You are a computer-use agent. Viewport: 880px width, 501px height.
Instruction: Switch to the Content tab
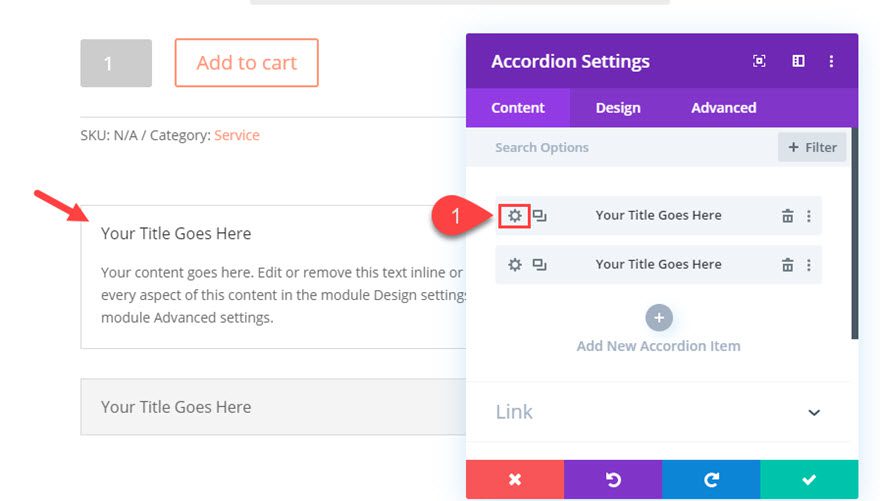(x=517, y=108)
